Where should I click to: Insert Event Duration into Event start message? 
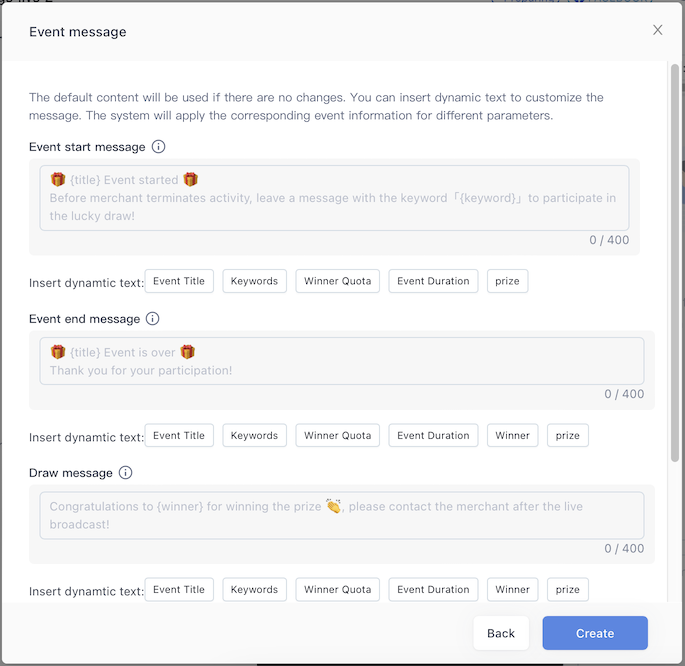click(433, 281)
